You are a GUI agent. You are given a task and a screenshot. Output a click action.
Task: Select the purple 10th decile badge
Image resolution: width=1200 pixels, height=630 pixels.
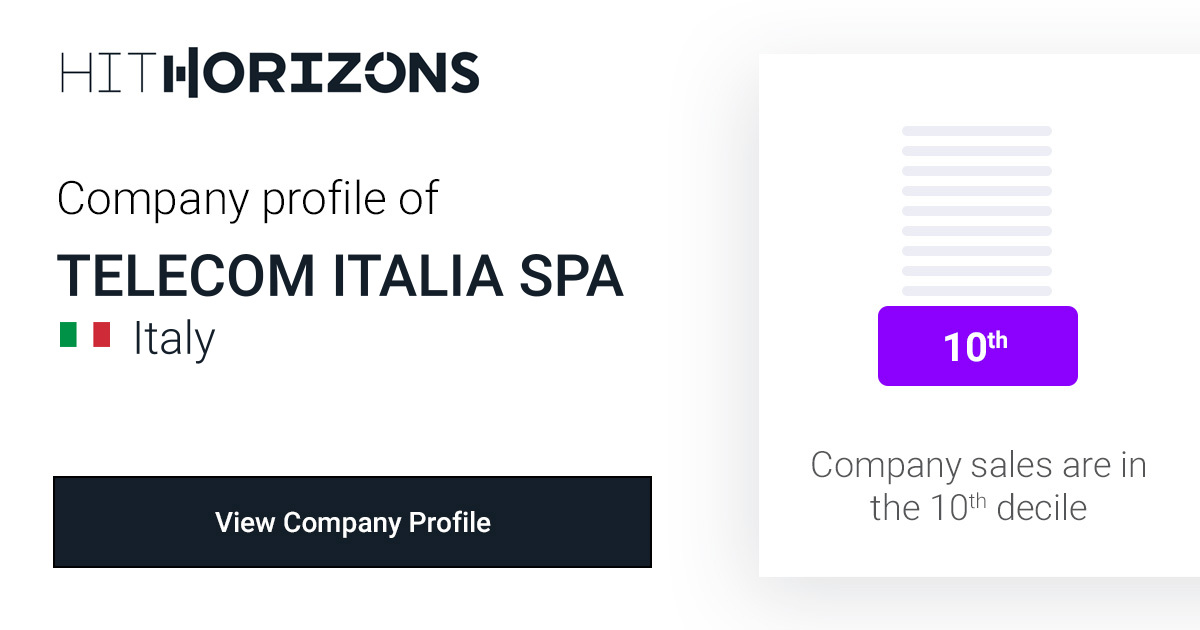(x=977, y=346)
